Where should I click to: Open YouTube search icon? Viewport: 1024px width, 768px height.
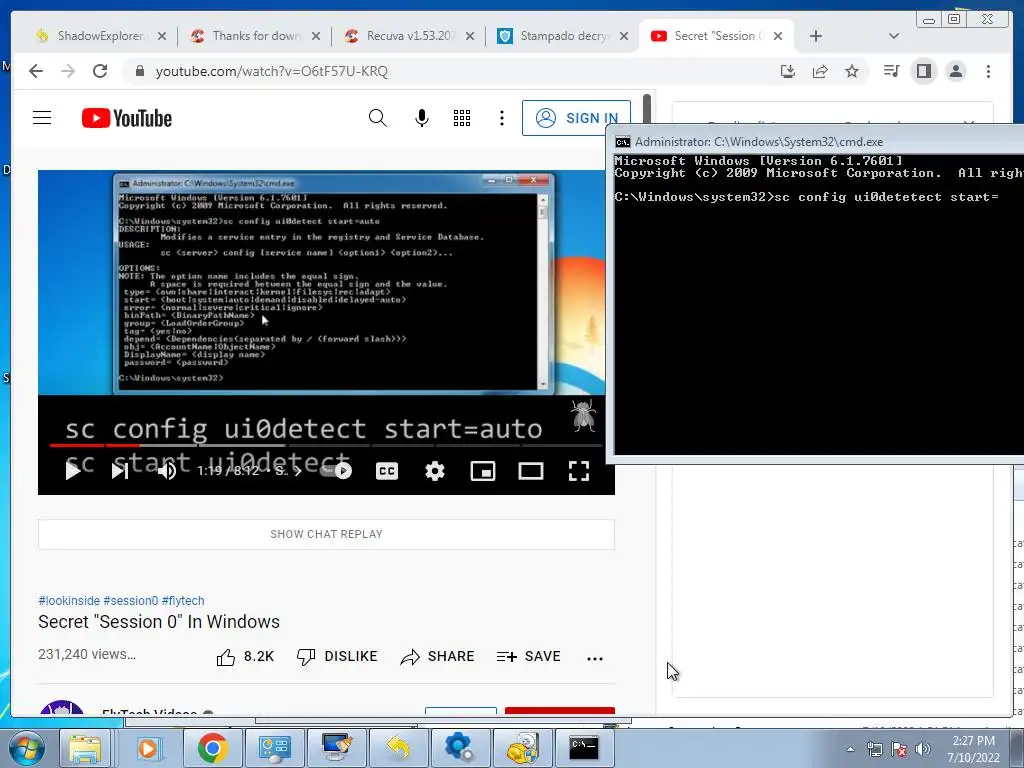pos(377,118)
